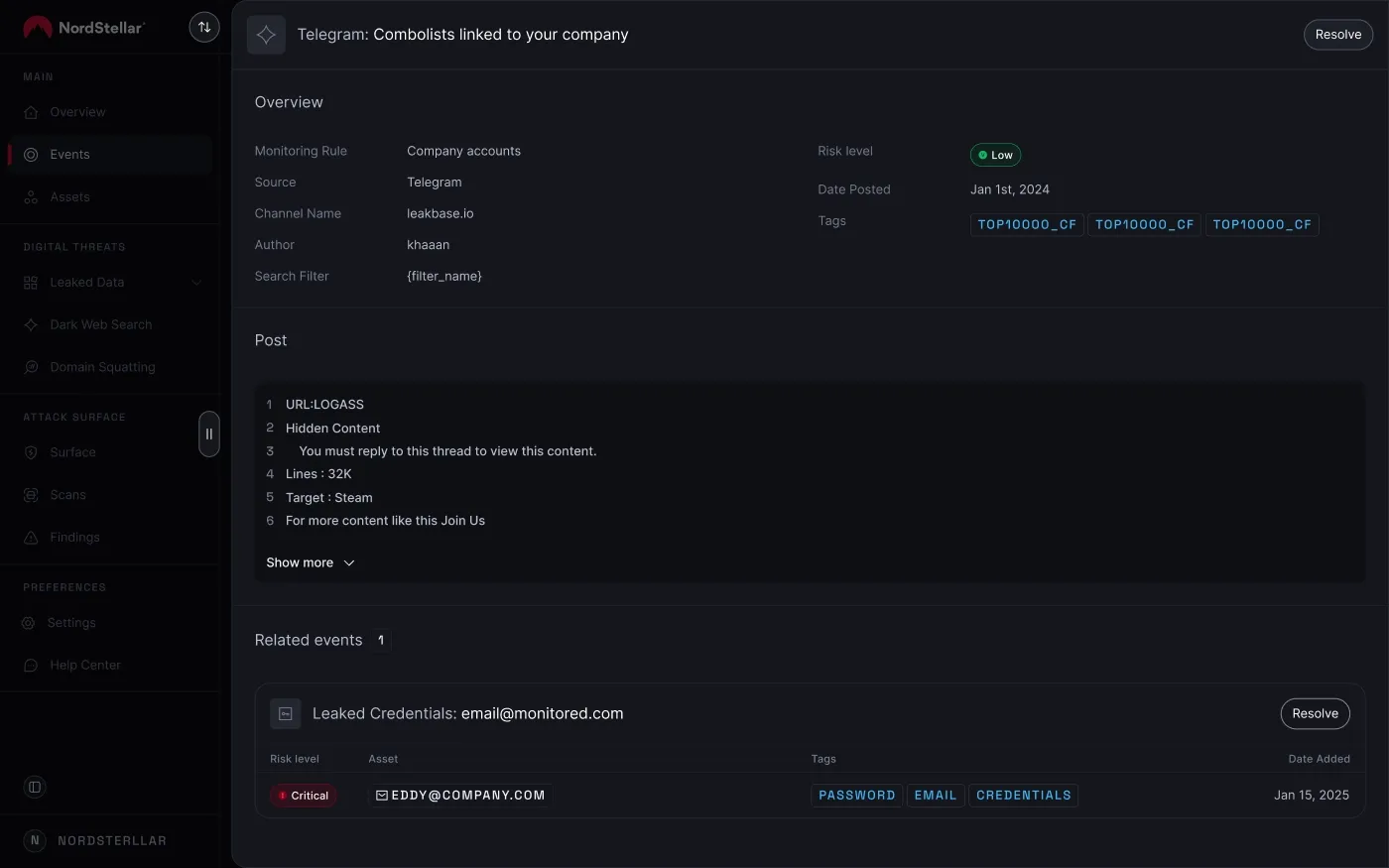Toggle sort order with the arrows icon
1389x868 pixels.
[x=204, y=27]
